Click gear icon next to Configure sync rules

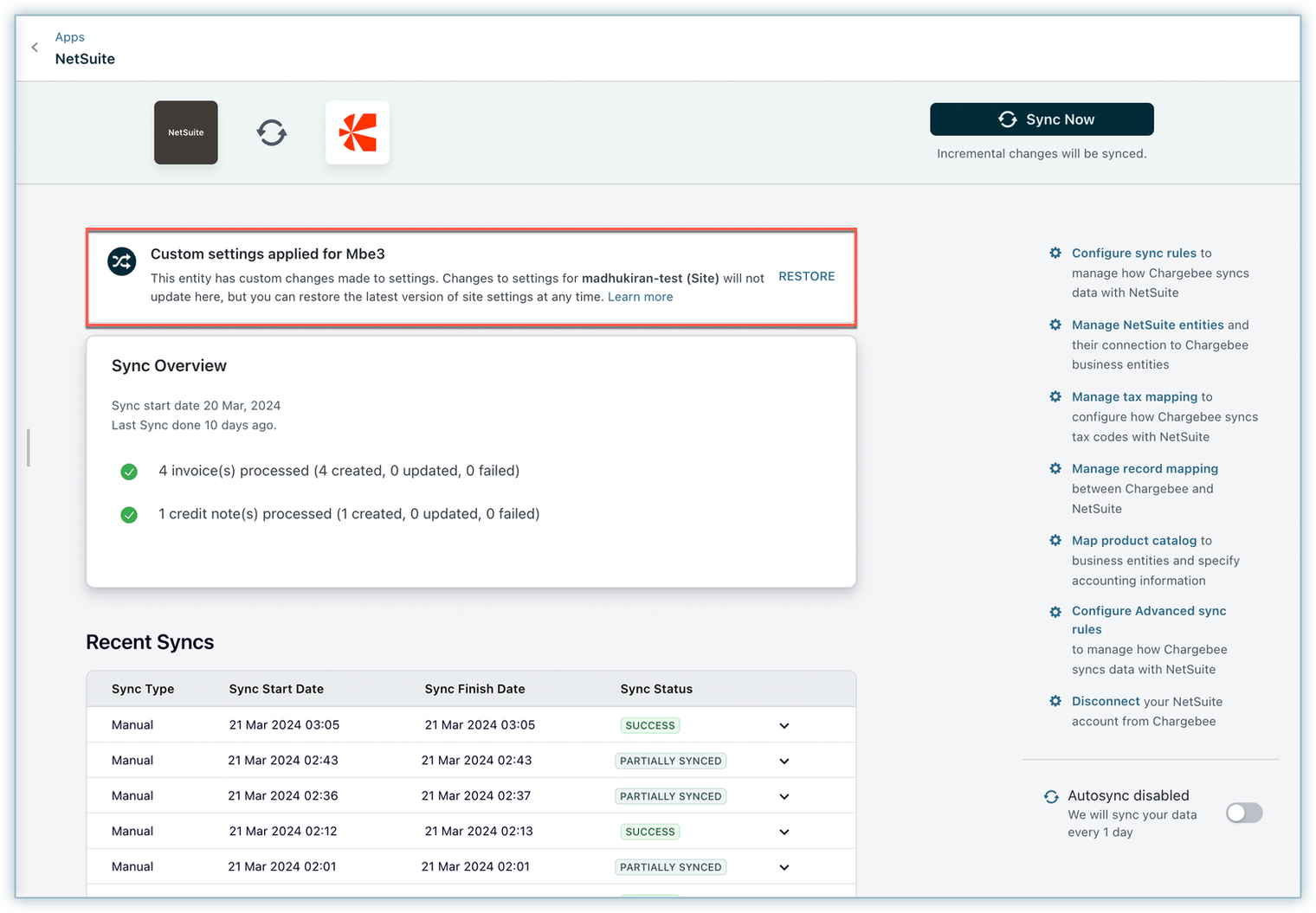coord(1055,254)
